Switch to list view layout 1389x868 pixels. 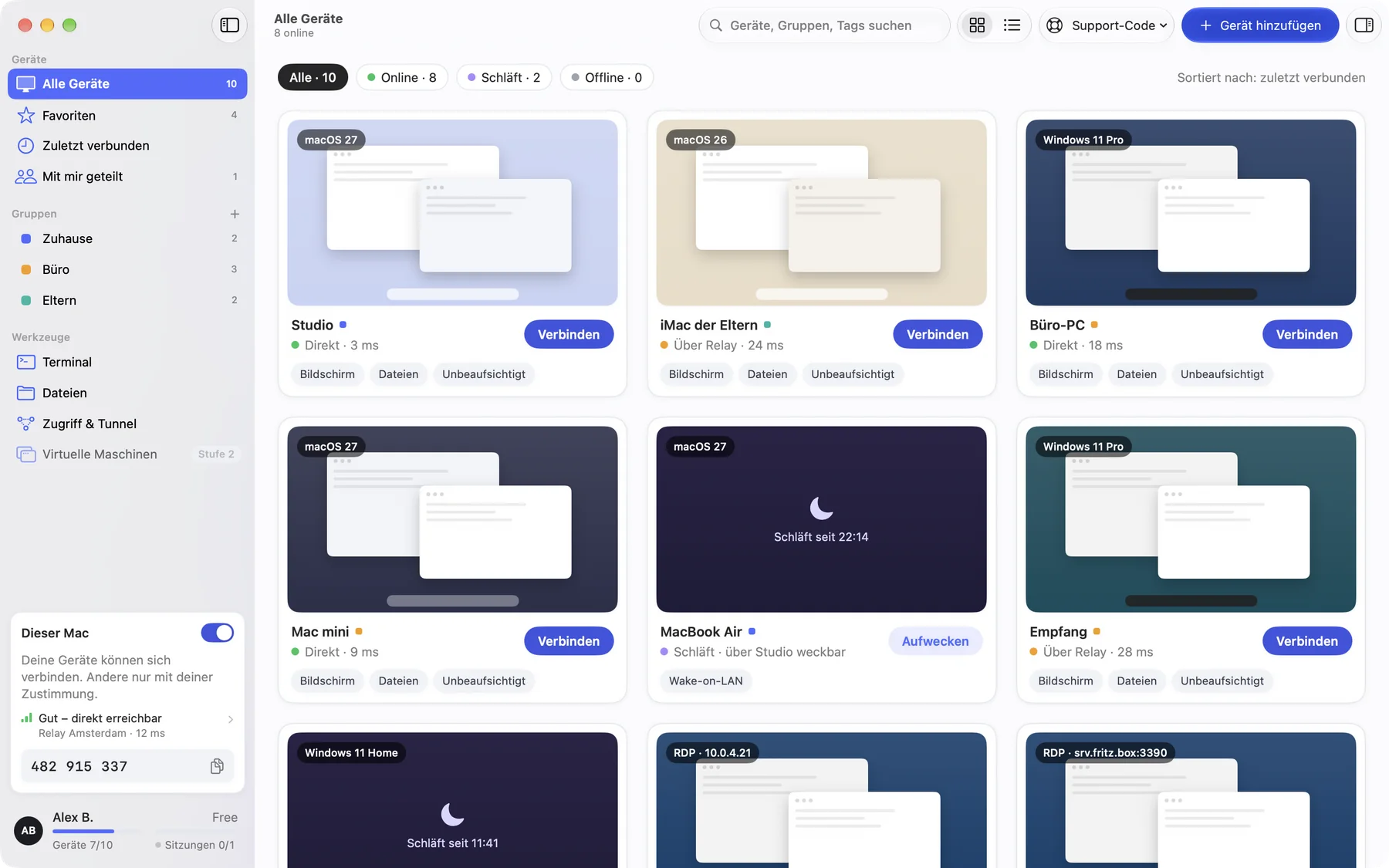point(1012,25)
